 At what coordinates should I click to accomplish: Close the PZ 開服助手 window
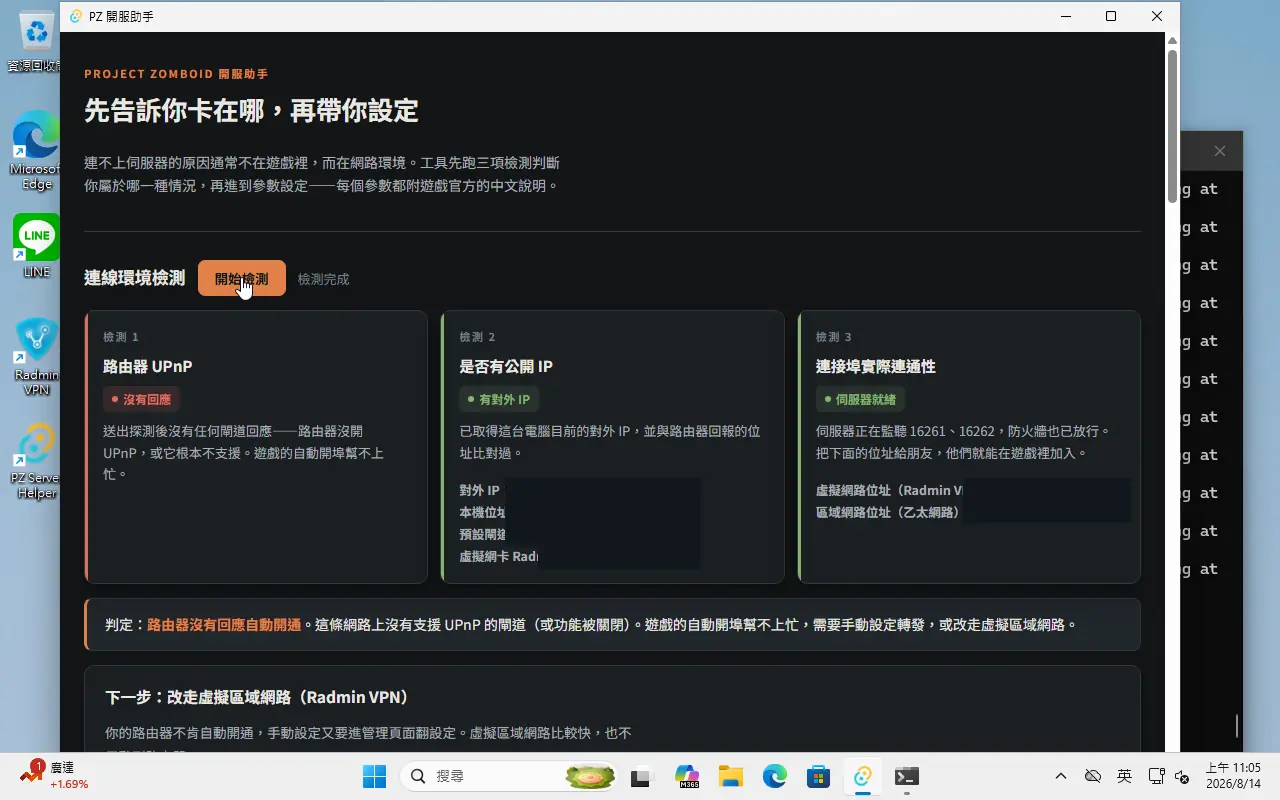point(1157,16)
